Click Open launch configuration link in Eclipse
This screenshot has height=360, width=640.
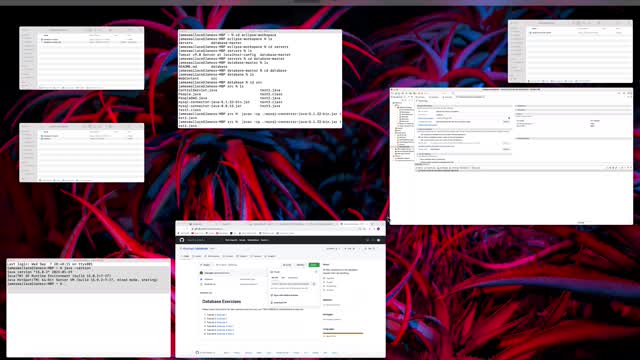(427, 125)
